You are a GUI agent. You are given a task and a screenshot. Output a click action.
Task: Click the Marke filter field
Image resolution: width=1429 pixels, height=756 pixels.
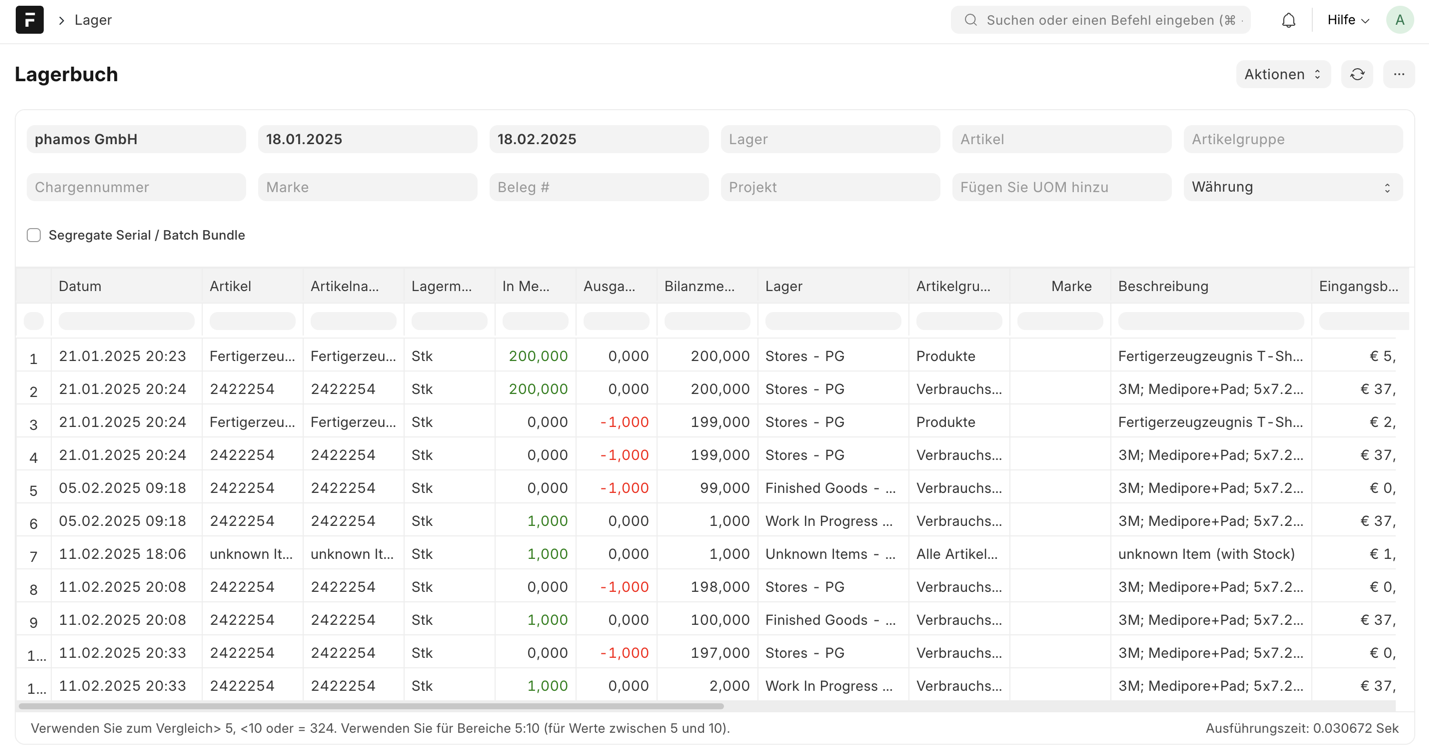[367, 187]
